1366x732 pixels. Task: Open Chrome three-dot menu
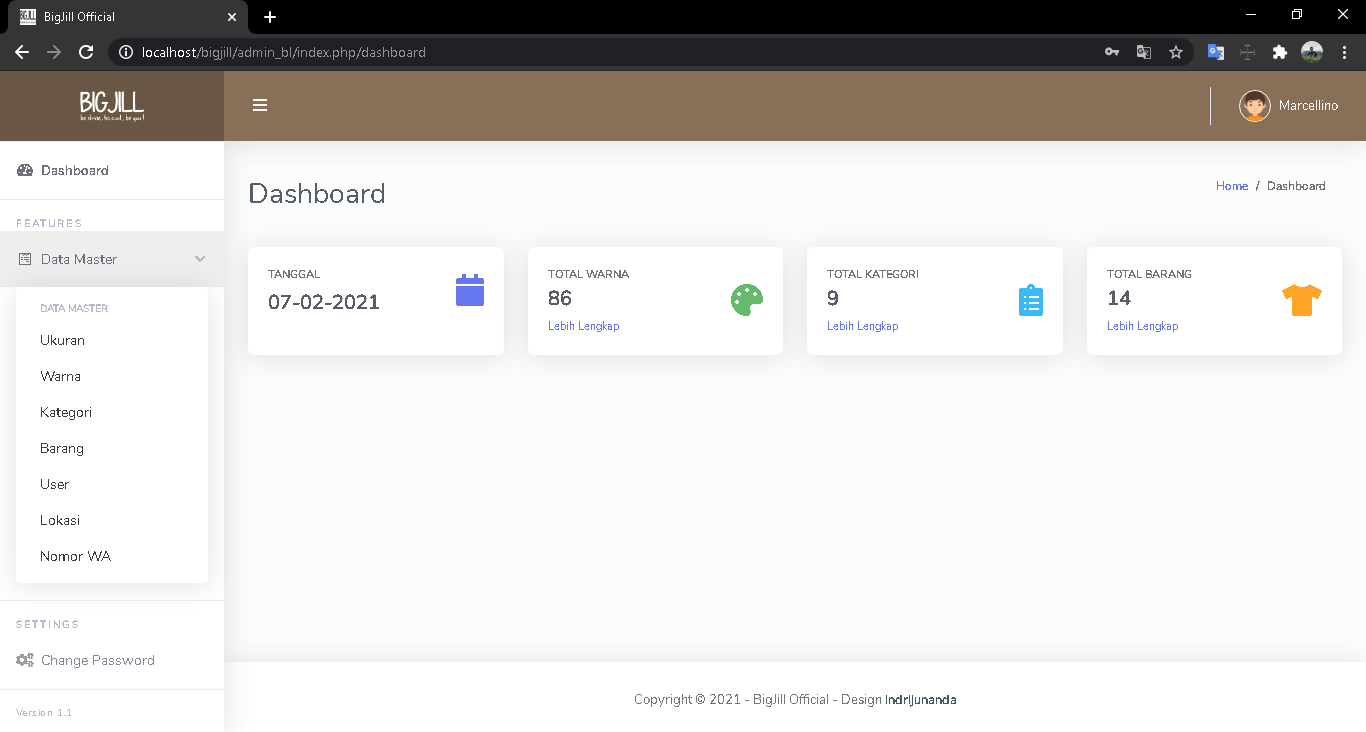(1345, 52)
